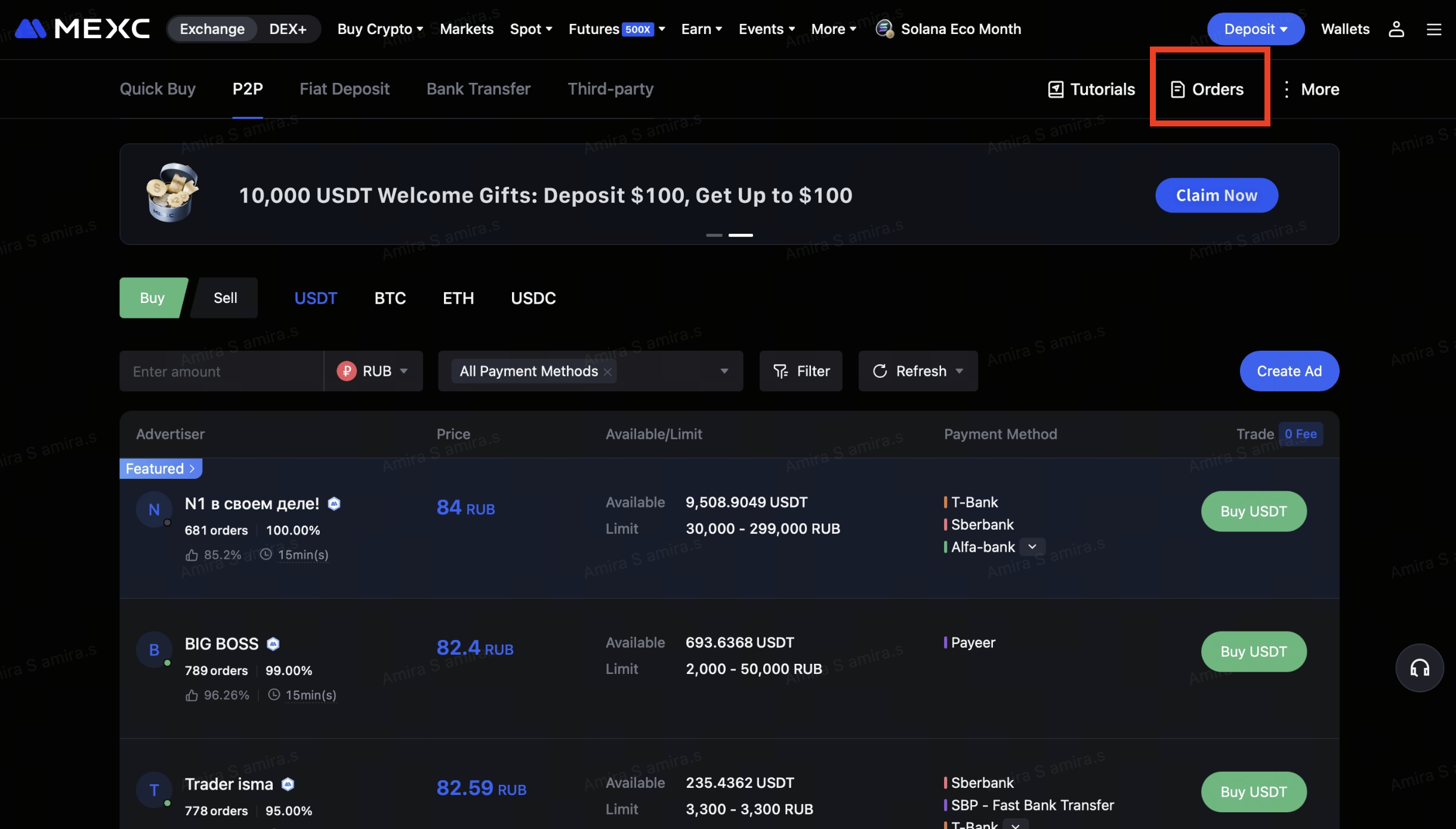
Task: Click the headset customer support icon
Action: [x=1419, y=668]
